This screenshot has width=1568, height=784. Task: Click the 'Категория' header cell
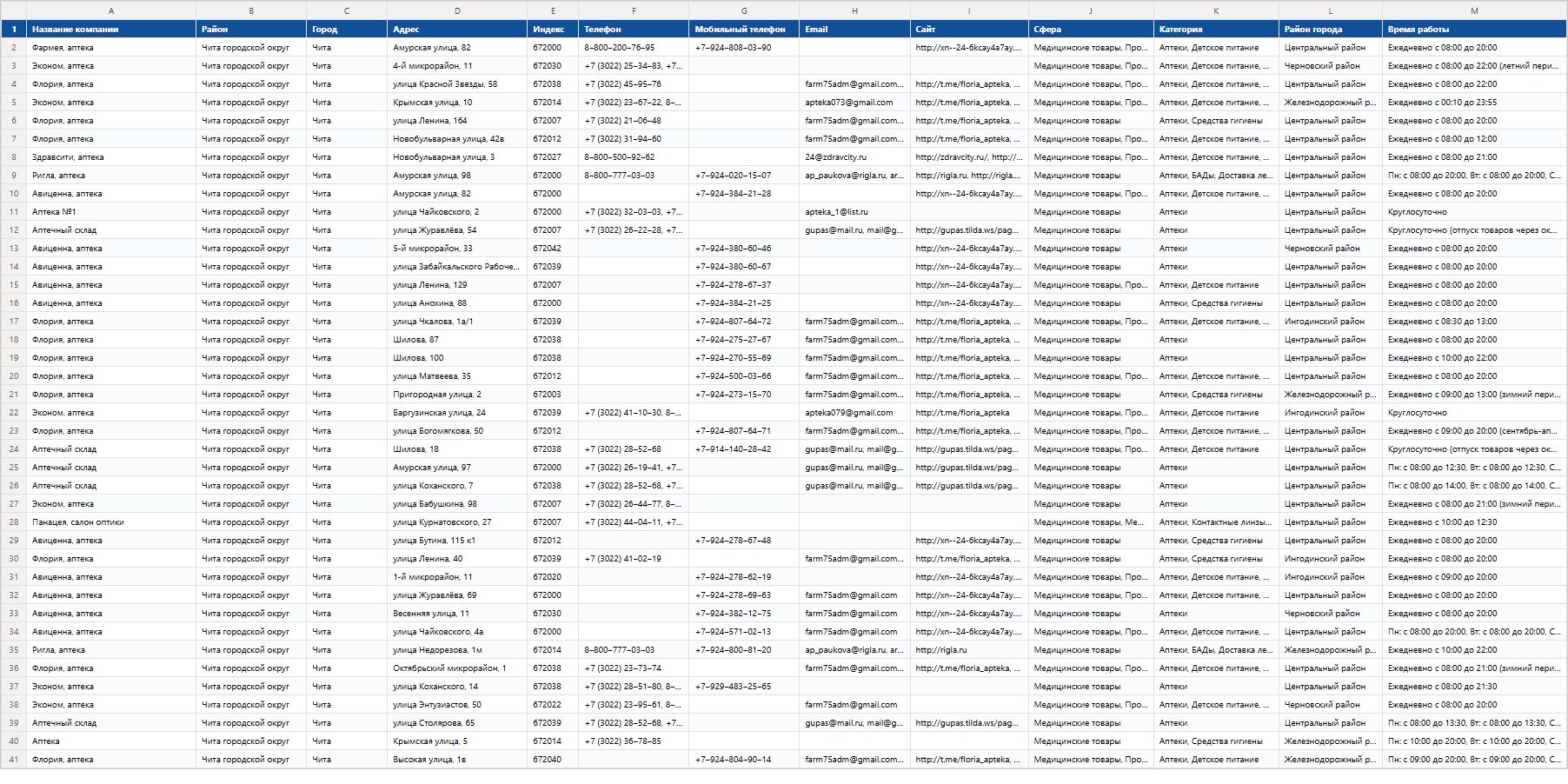click(x=1216, y=30)
